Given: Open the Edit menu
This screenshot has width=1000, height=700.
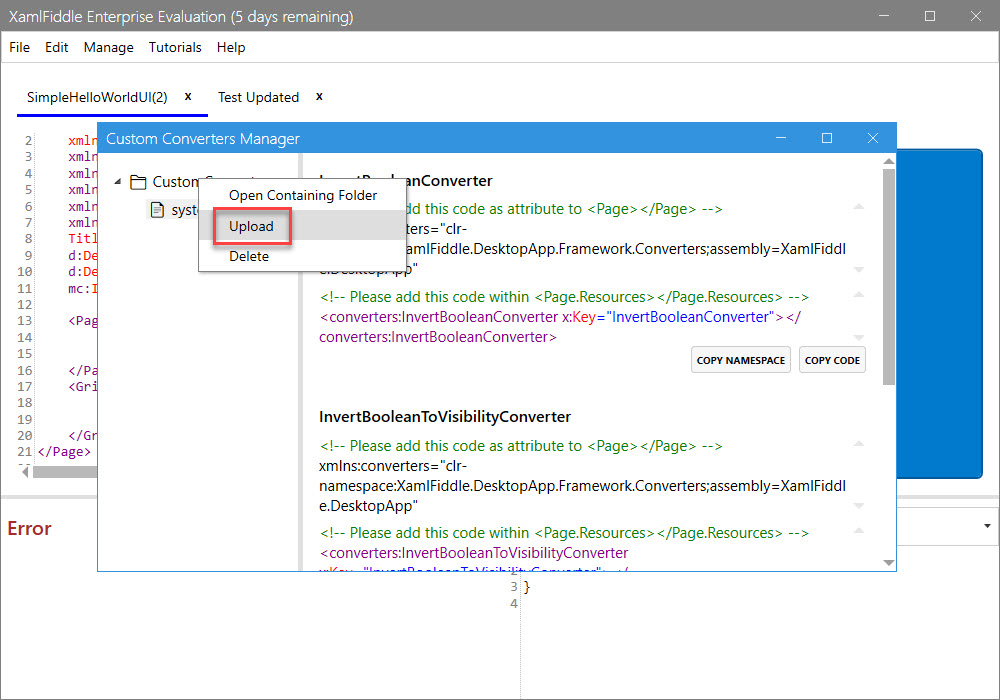Looking at the screenshot, I should coord(56,47).
